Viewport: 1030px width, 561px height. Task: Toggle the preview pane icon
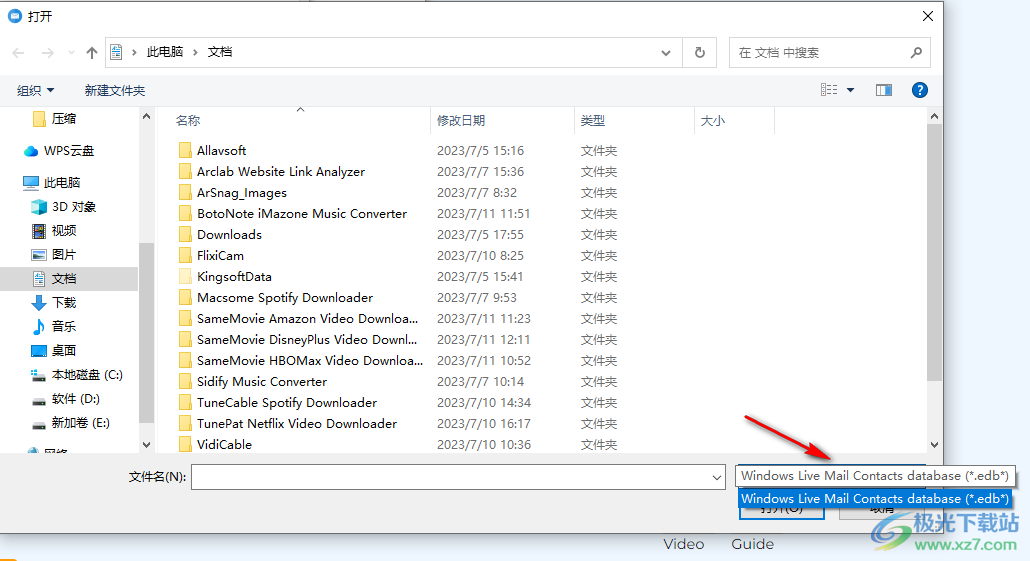click(x=884, y=90)
